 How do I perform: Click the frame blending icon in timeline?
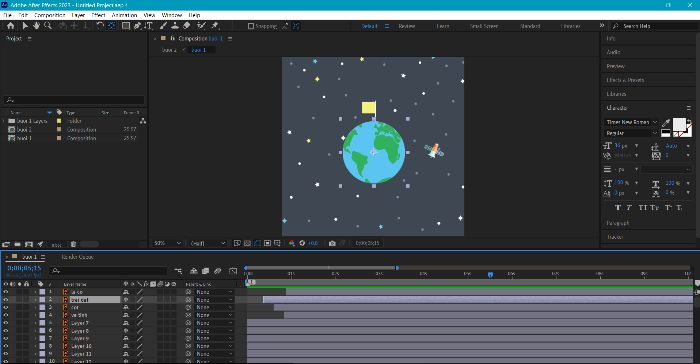coord(205,271)
